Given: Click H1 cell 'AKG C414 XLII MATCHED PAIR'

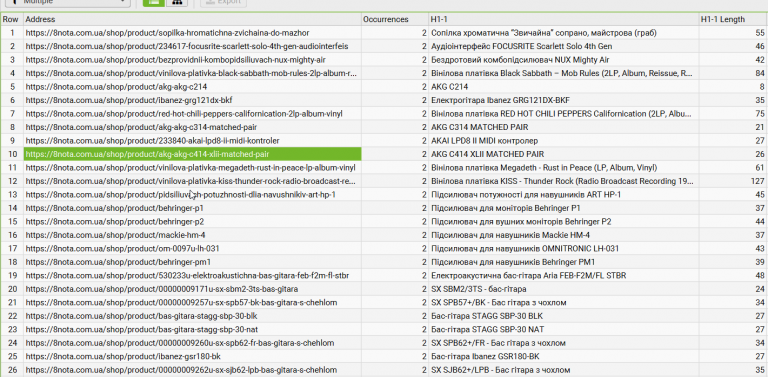Looking at the screenshot, I should pos(563,154).
